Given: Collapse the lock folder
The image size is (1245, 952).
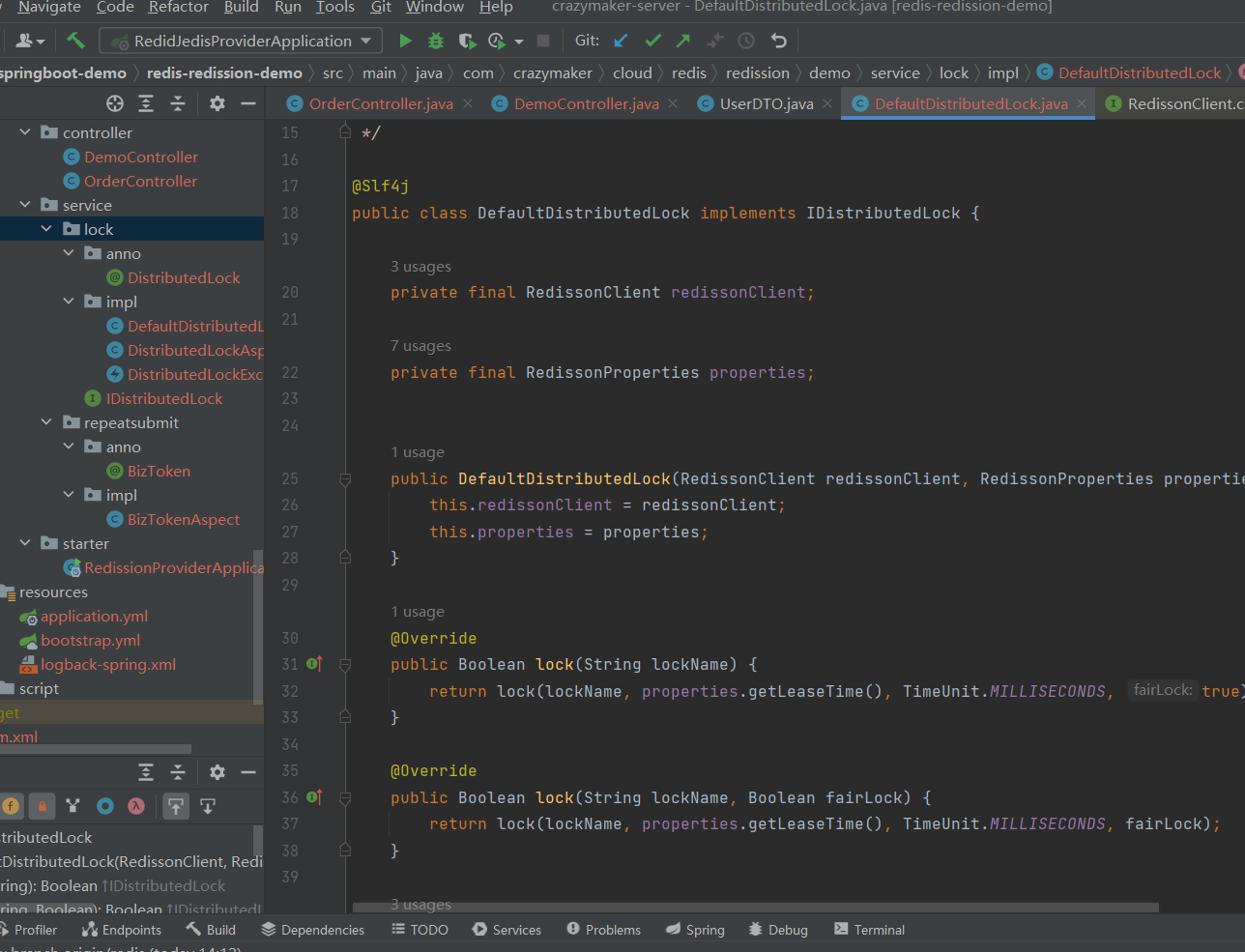Looking at the screenshot, I should coord(46,229).
